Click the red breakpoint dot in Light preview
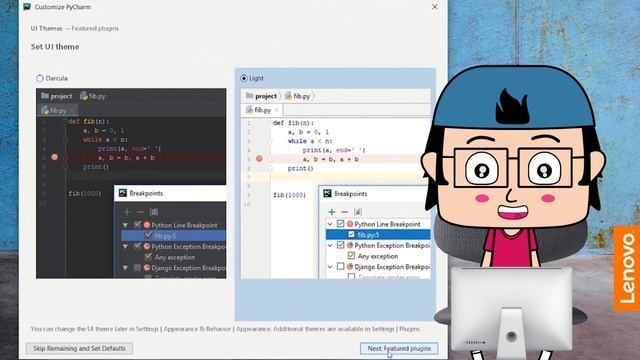Viewport: 640px width, 360px height. point(259,158)
